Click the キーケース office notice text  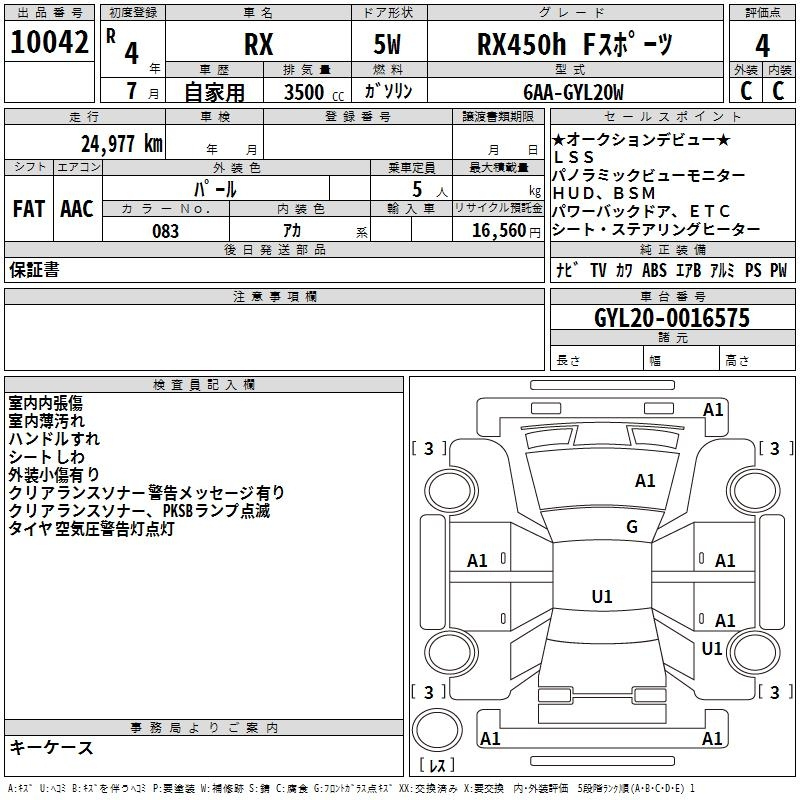click(51, 748)
